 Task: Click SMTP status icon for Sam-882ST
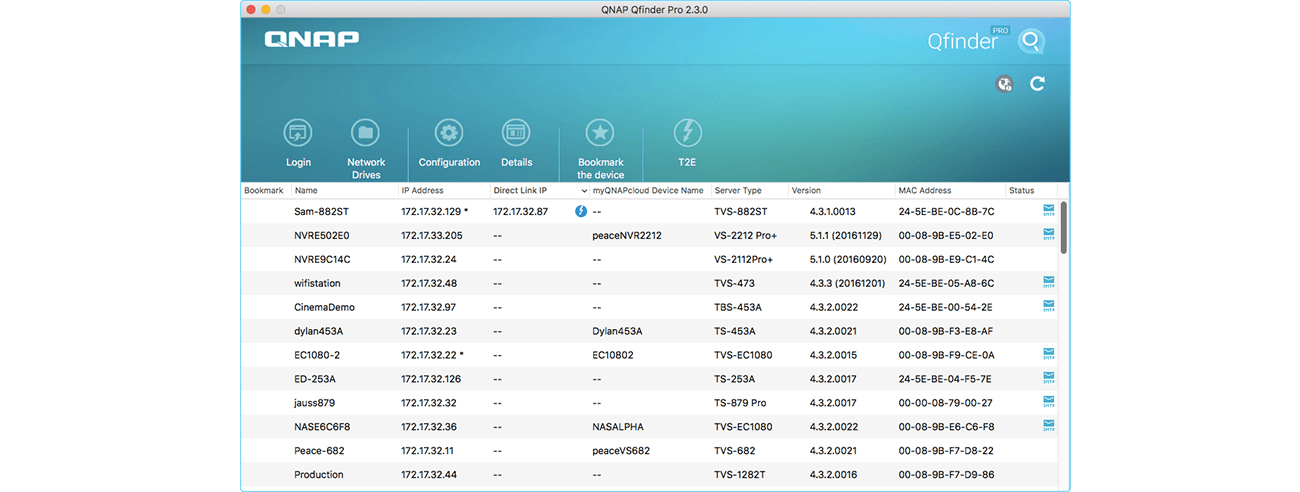(1049, 211)
